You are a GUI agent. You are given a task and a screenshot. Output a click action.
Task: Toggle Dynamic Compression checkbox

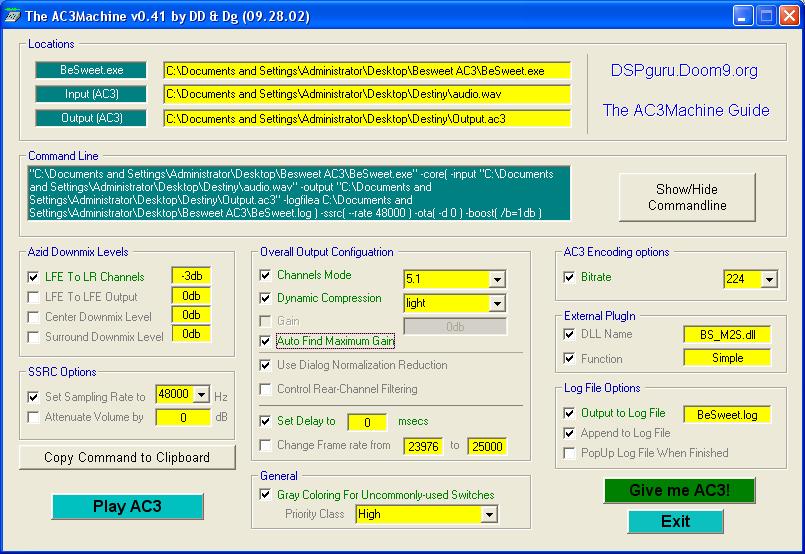click(x=265, y=298)
